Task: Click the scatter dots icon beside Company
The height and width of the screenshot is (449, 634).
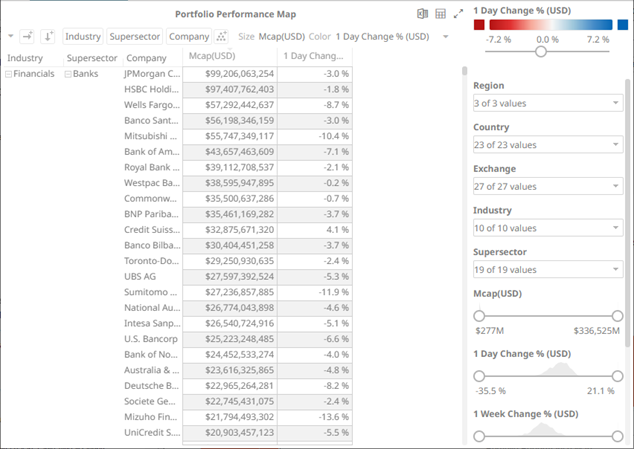Action: (x=222, y=36)
